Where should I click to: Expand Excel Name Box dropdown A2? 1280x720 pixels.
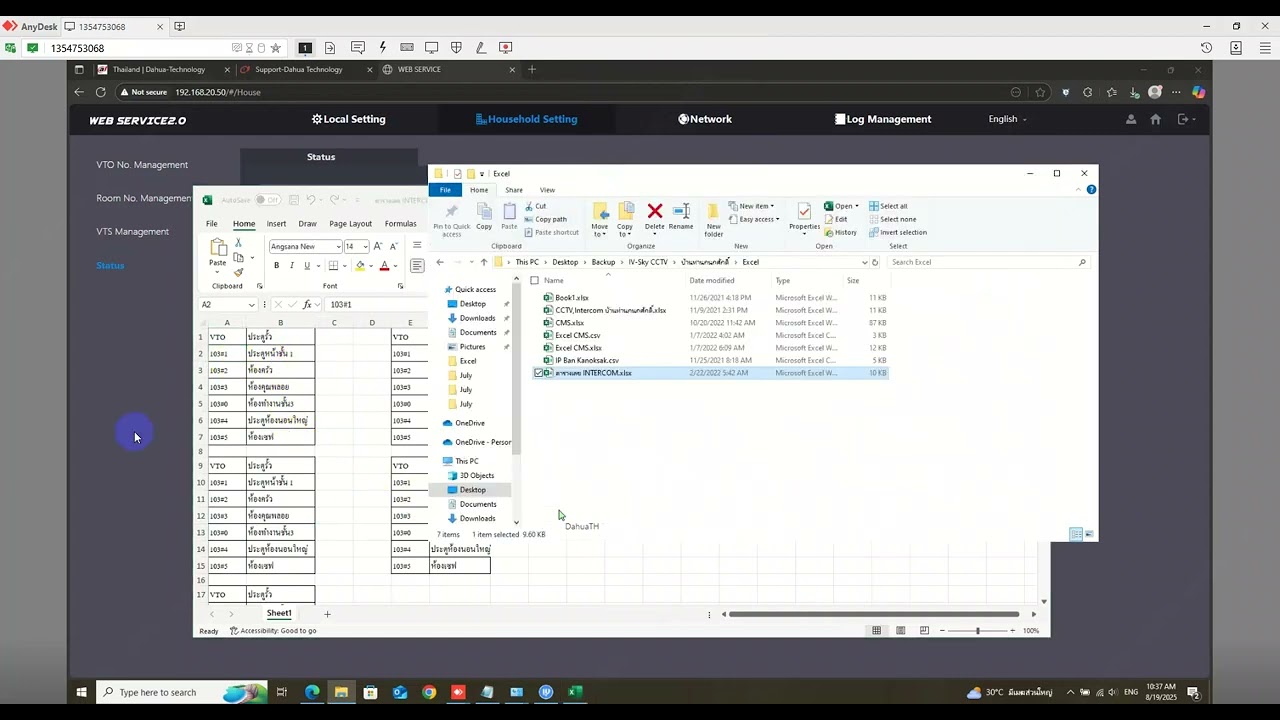(252, 304)
